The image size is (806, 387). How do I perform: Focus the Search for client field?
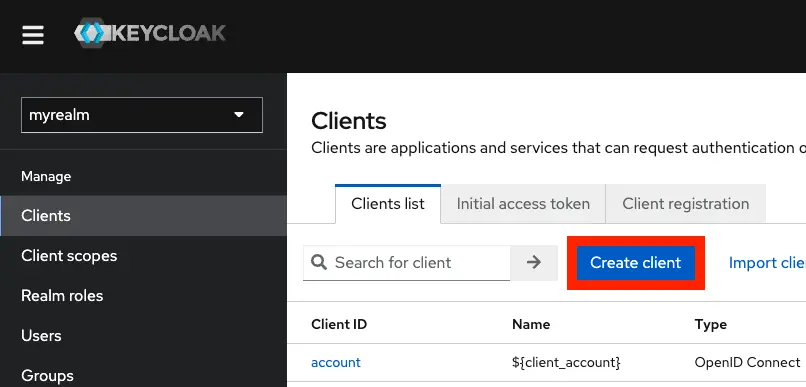point(406,263)
